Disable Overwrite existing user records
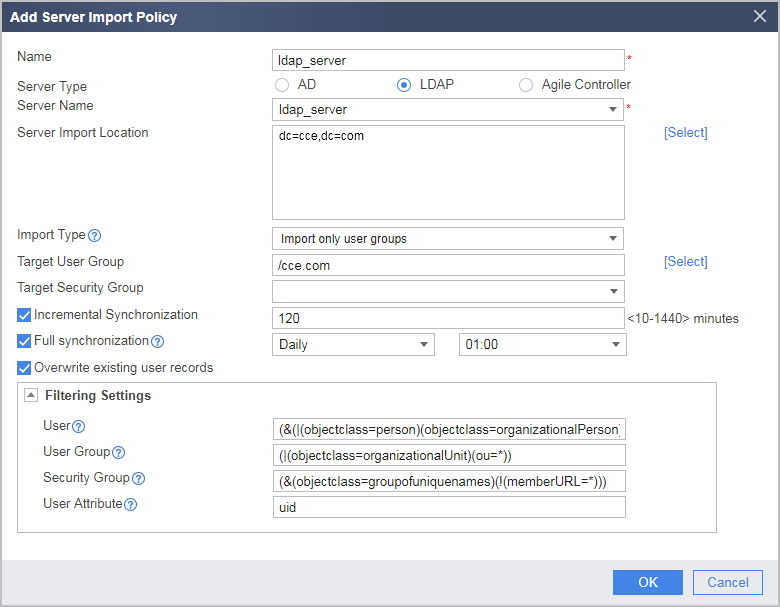The width and height of the screenshot is (780, 607). pyautogui.click(x=24, y=368)
